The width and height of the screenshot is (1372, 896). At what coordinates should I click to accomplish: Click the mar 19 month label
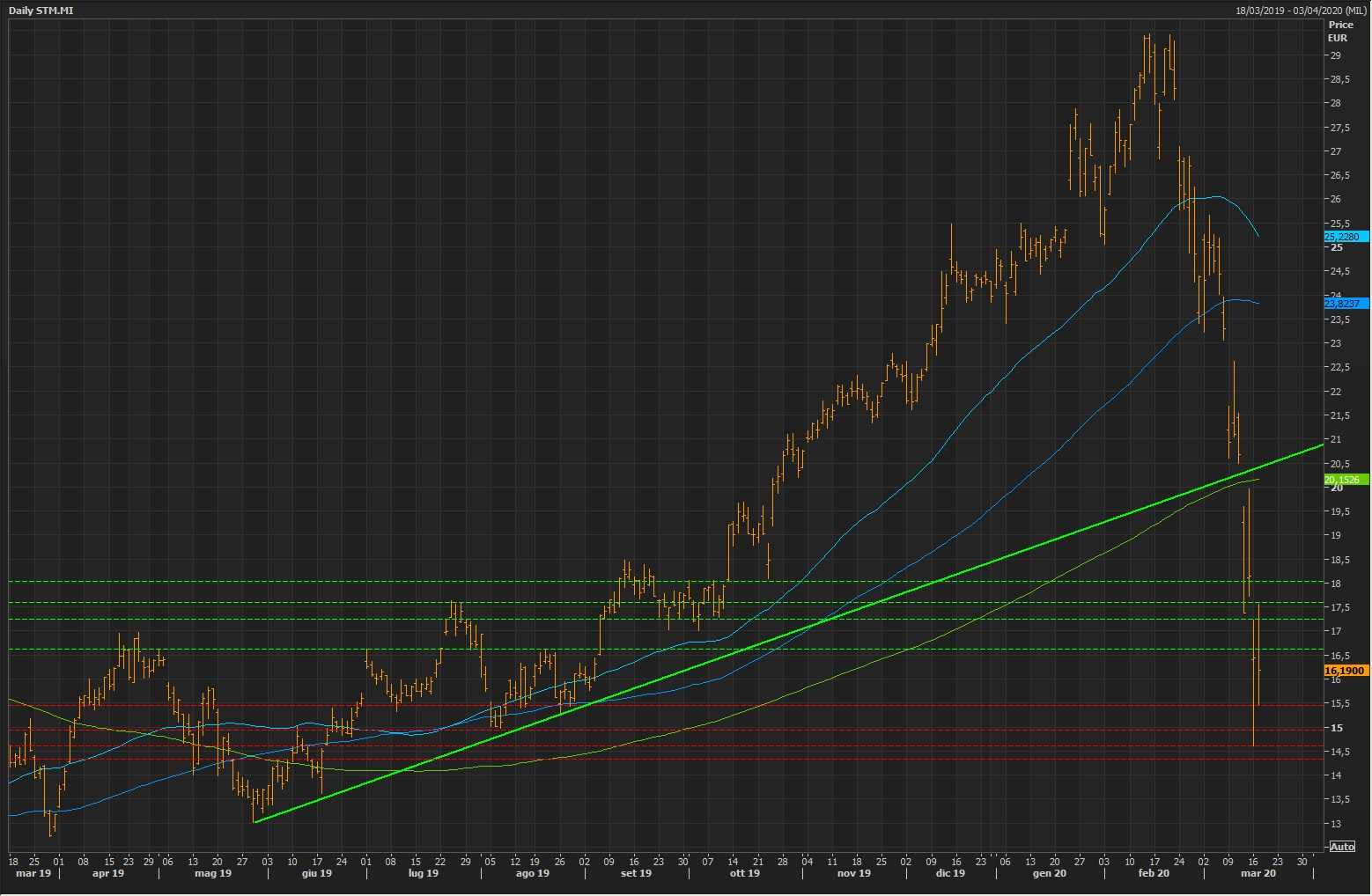(x=34, y=873)
